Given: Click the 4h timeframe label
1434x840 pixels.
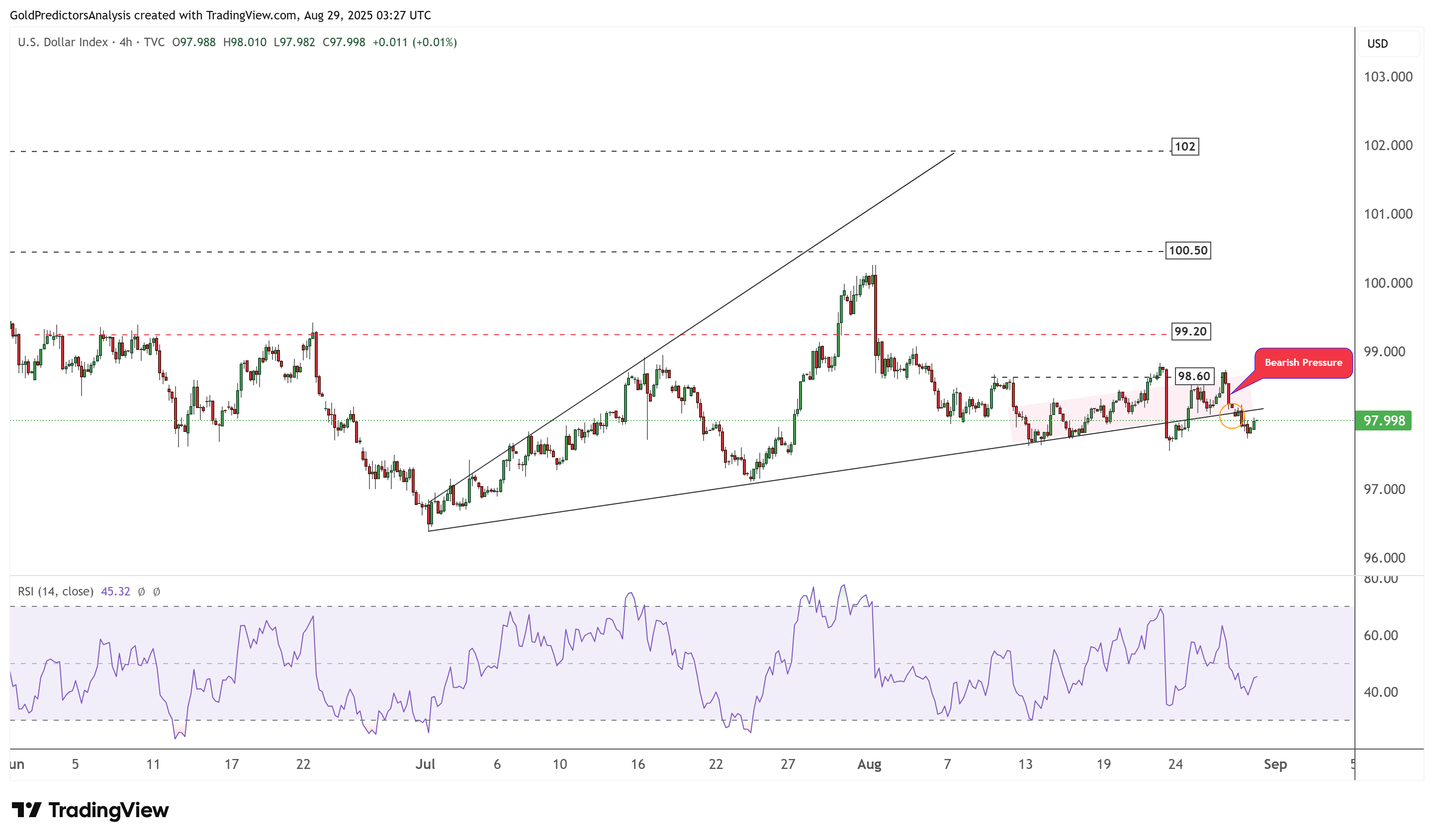Looking at the screenshot, I should pos(126,42).
